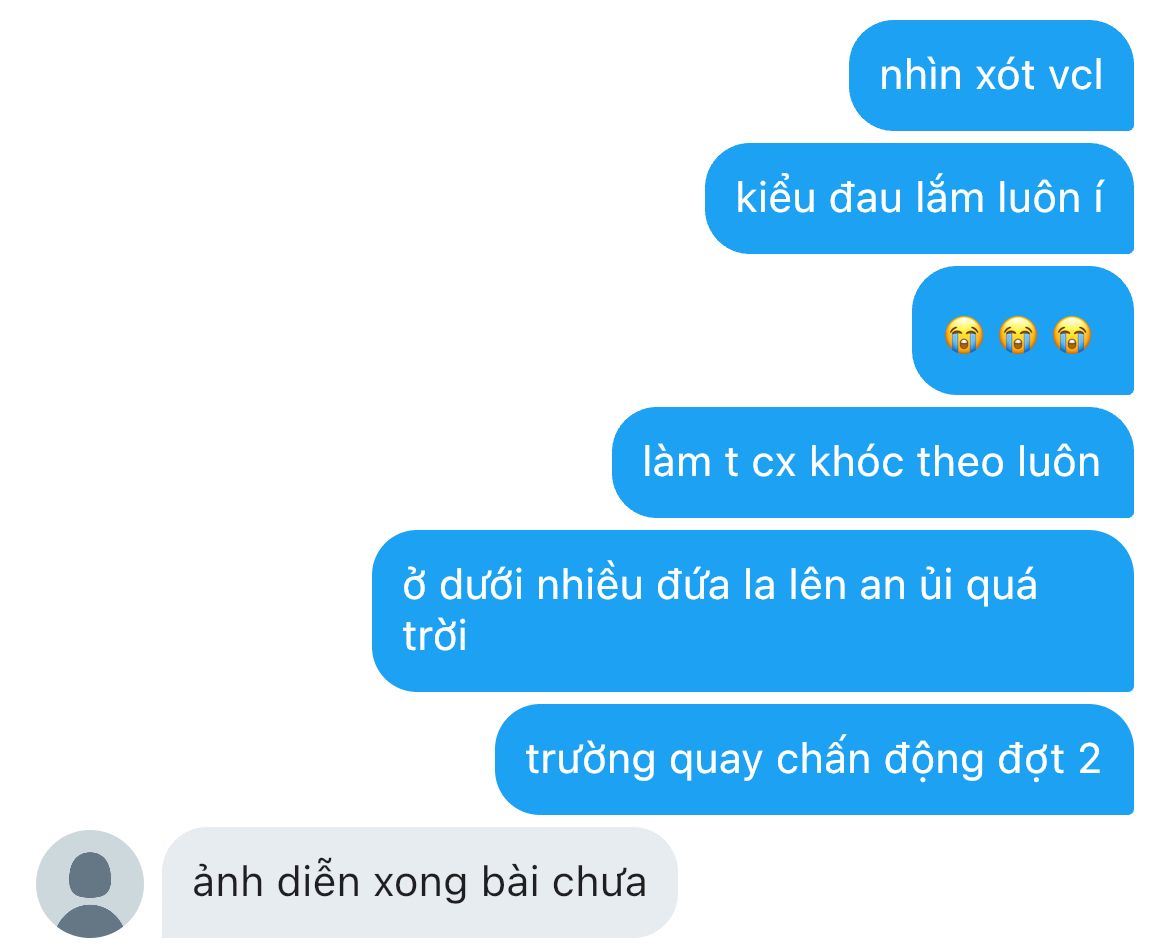Image resolution: width=1170 pixels, height=947 pixels.
Task: Click the middle crying emoji
Action: 1018,334
